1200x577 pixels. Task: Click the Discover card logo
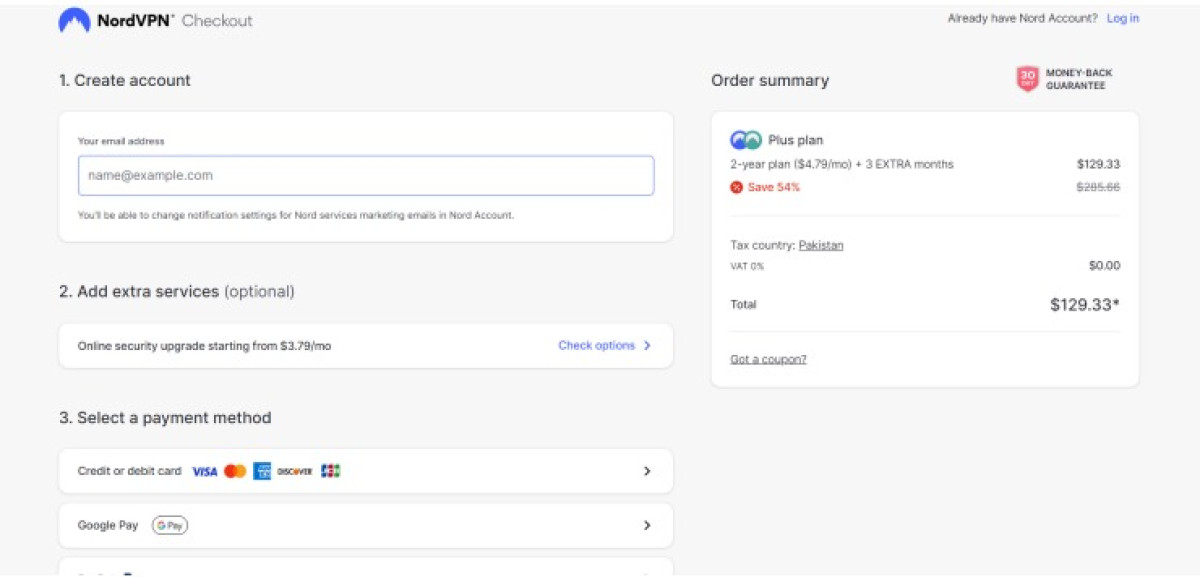[x=295, y=471]
